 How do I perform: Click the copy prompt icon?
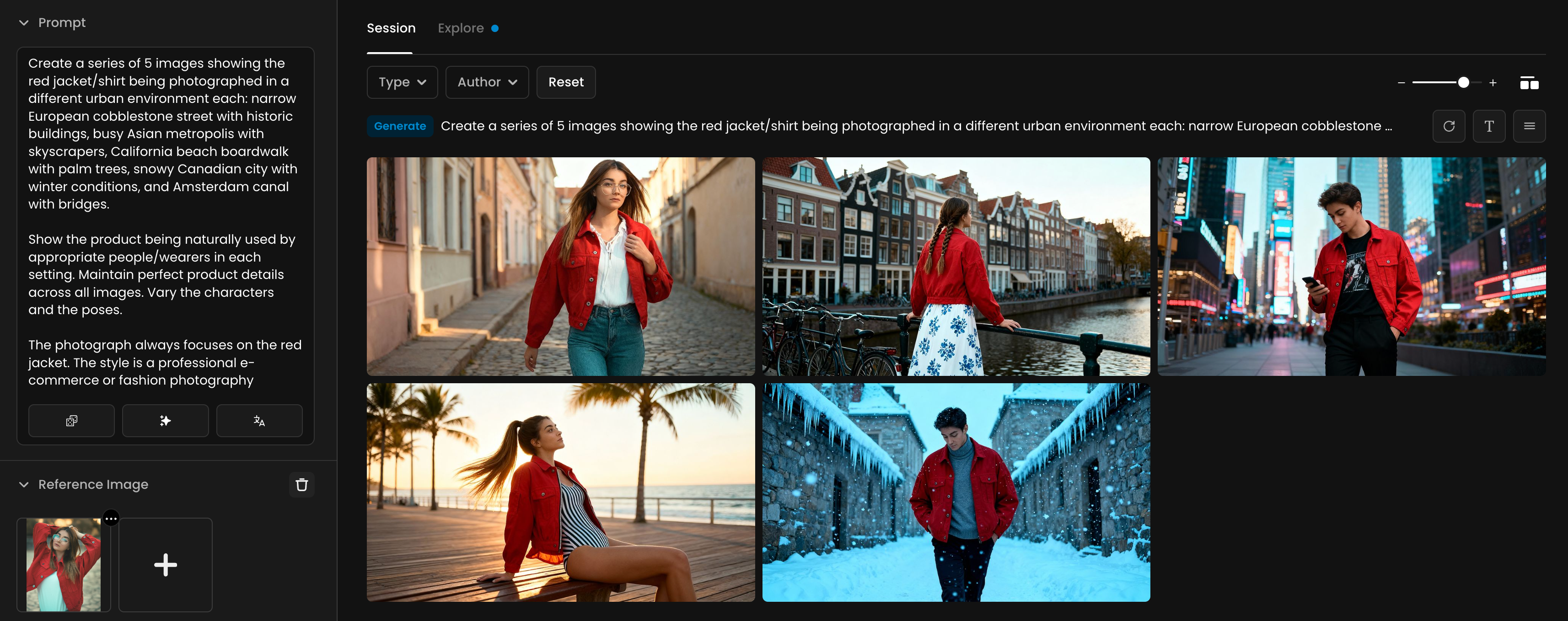pos(71,421)
